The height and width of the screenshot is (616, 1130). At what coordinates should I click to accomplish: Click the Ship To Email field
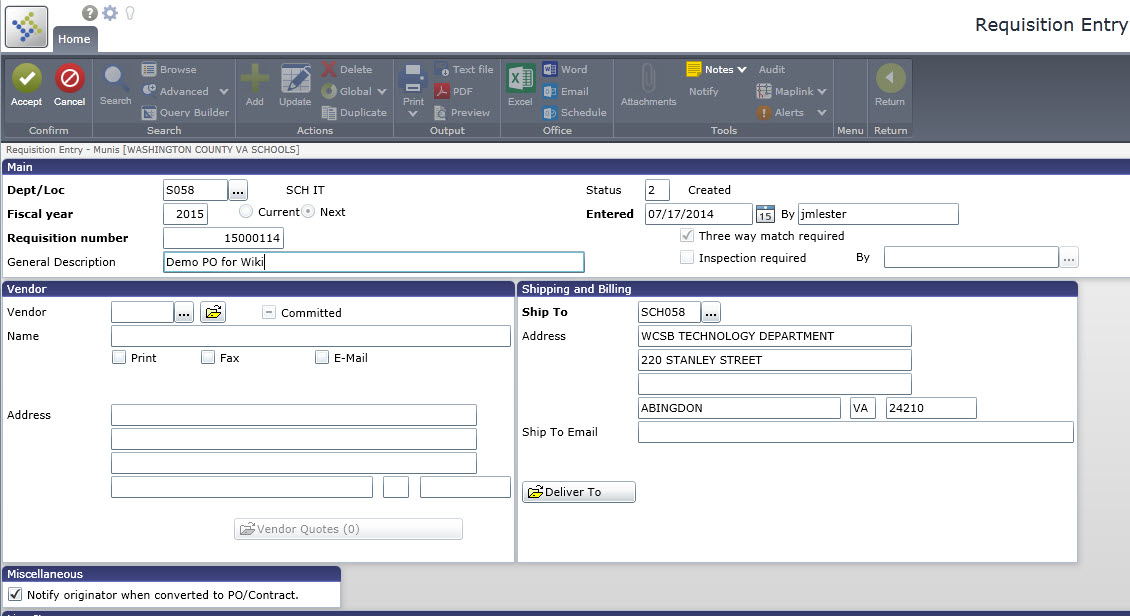point(855,432)
